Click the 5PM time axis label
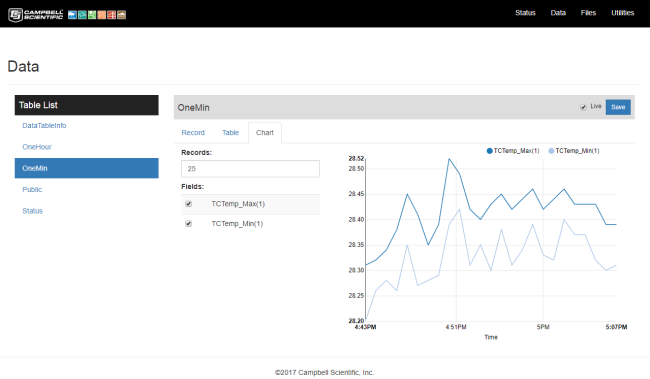 543,327
